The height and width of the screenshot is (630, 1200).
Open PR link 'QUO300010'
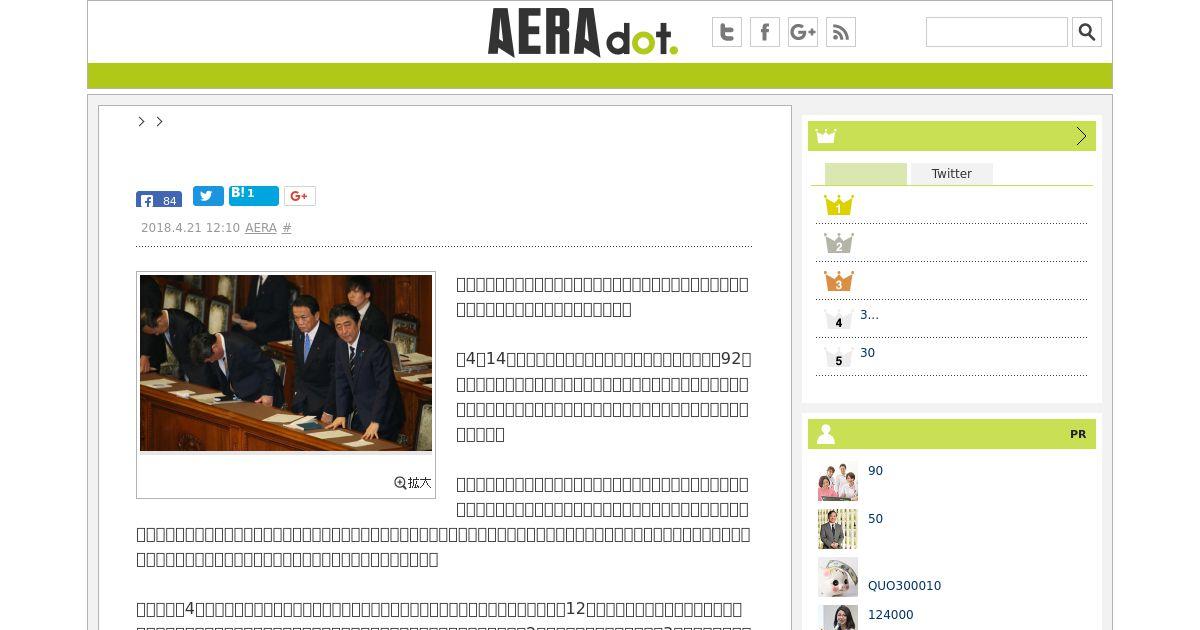[904, 586]
